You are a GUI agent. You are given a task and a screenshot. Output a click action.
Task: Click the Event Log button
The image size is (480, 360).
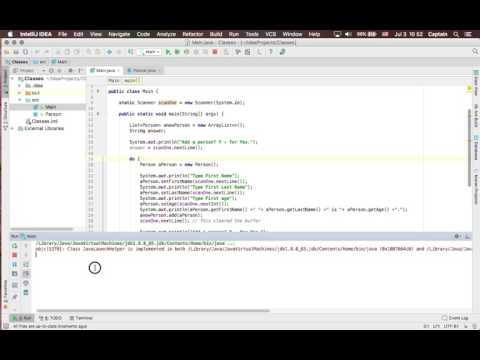tap(455, 318)
